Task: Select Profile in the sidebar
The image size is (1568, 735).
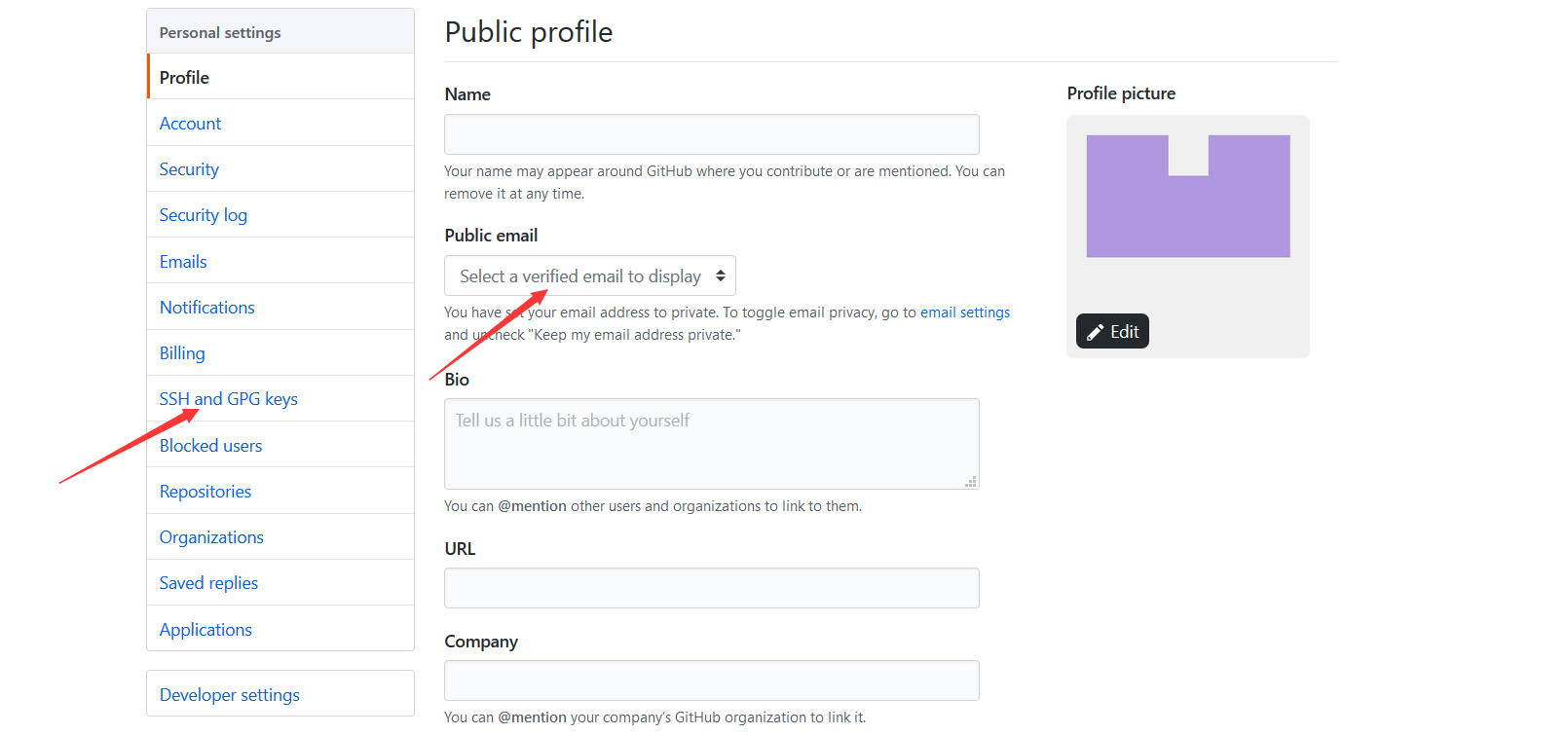Action: tap(184, 78)
